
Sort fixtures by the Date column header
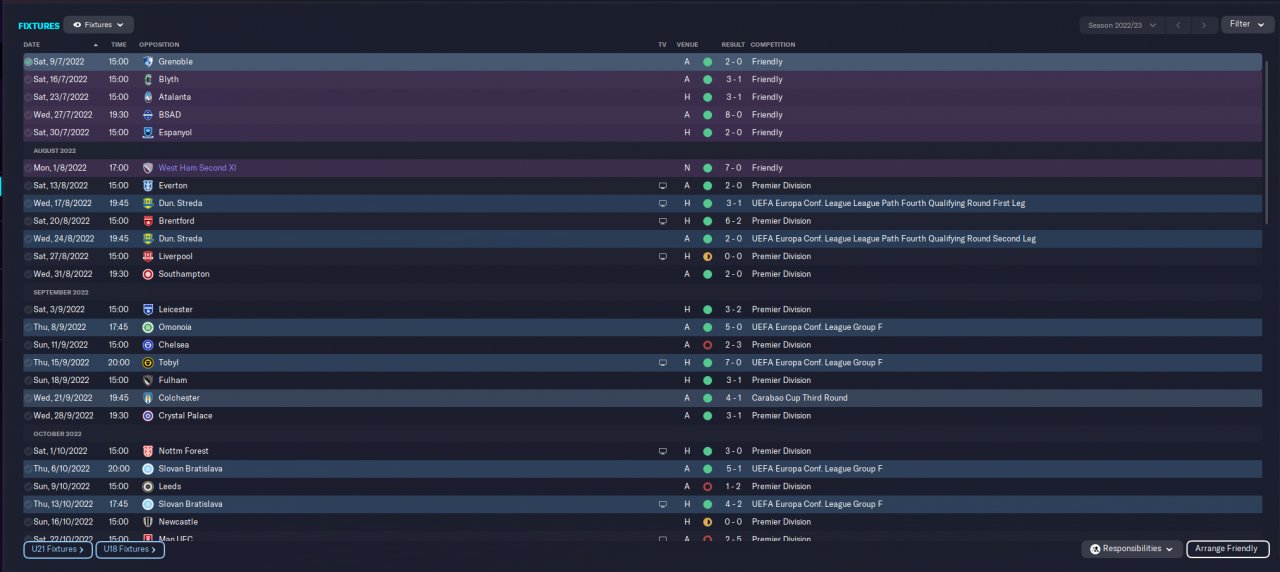[32, 45]
